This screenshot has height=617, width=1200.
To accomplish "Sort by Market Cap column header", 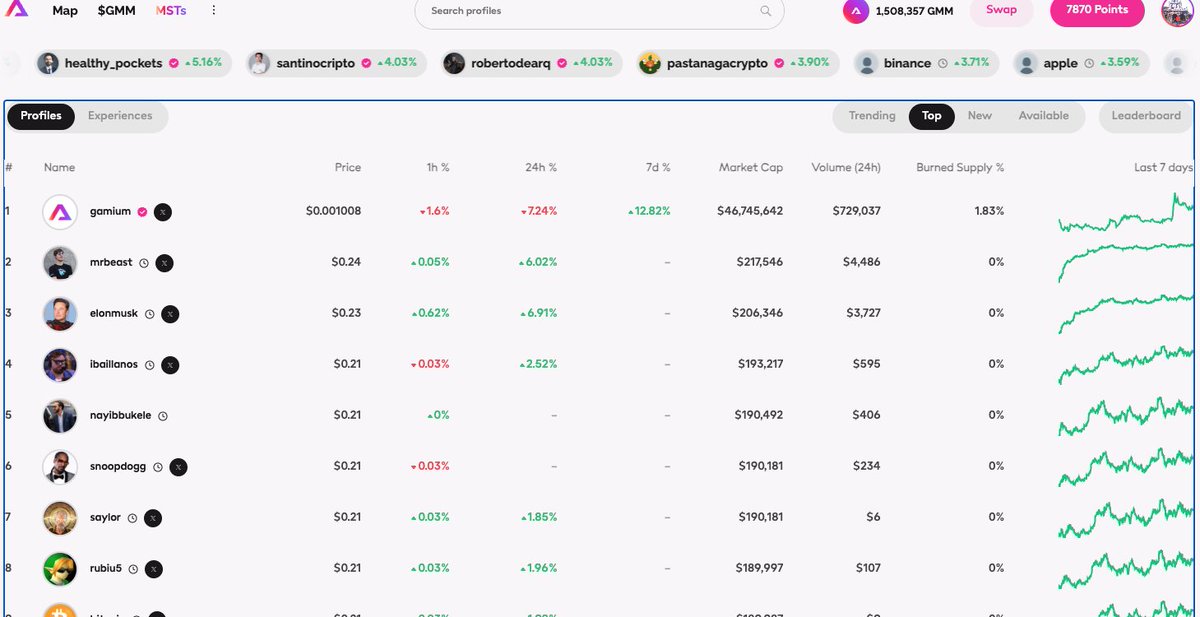I will point(751,168).
